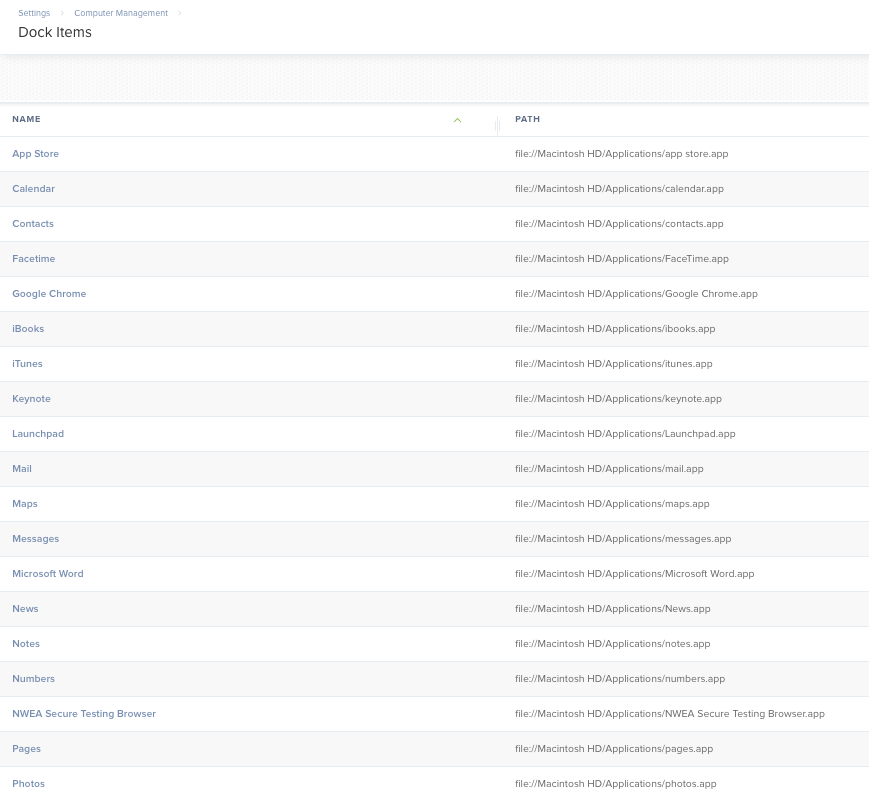Open the iTunes dock item
The image size is (869, 797).
pyautogui.click(x=27, y=364)
